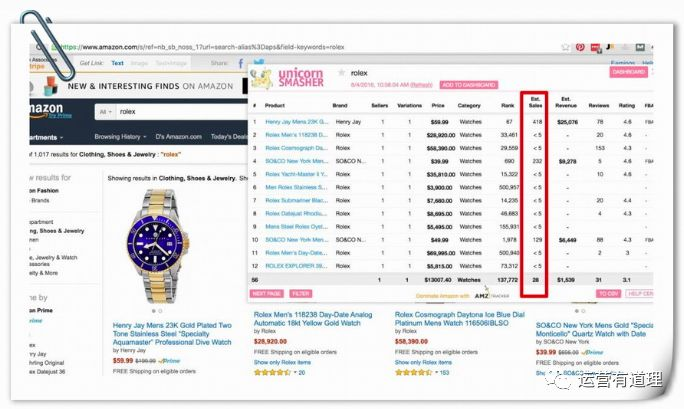Click the Amazon logo
This screenshot has width=684, height=409.
(46, 109)
